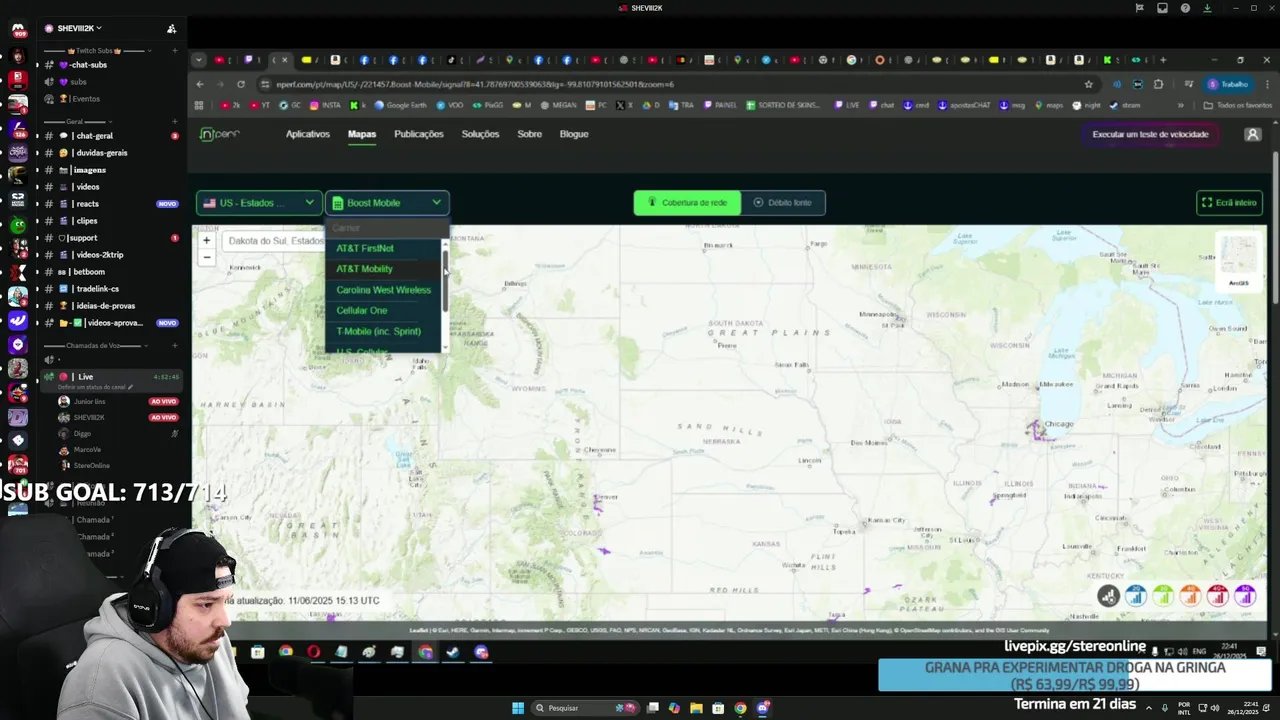This screenshot has height=720, width=1280.
Task: Open File Explorer from the Windows taskbar
Action: click(x=696, y=708)
